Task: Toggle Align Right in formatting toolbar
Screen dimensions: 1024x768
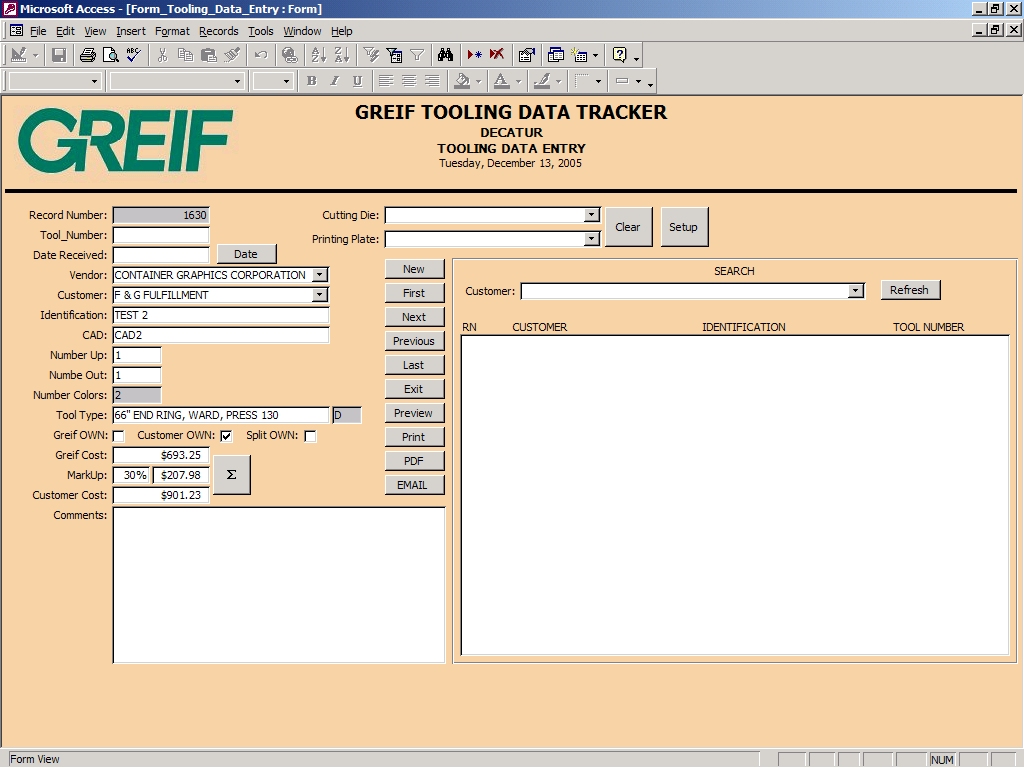Action: tap(432, 81)
